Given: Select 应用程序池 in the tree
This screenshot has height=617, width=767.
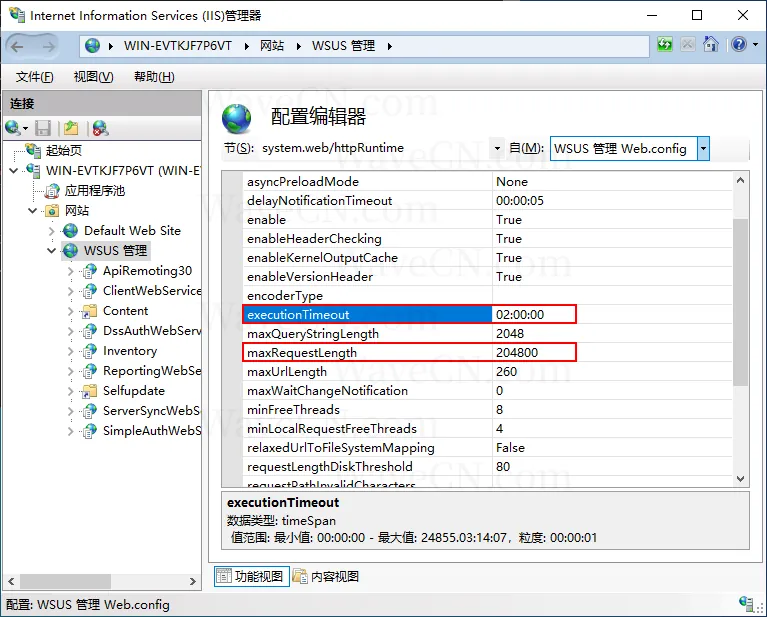Looking at the screenshot, I should coord(94,191).
